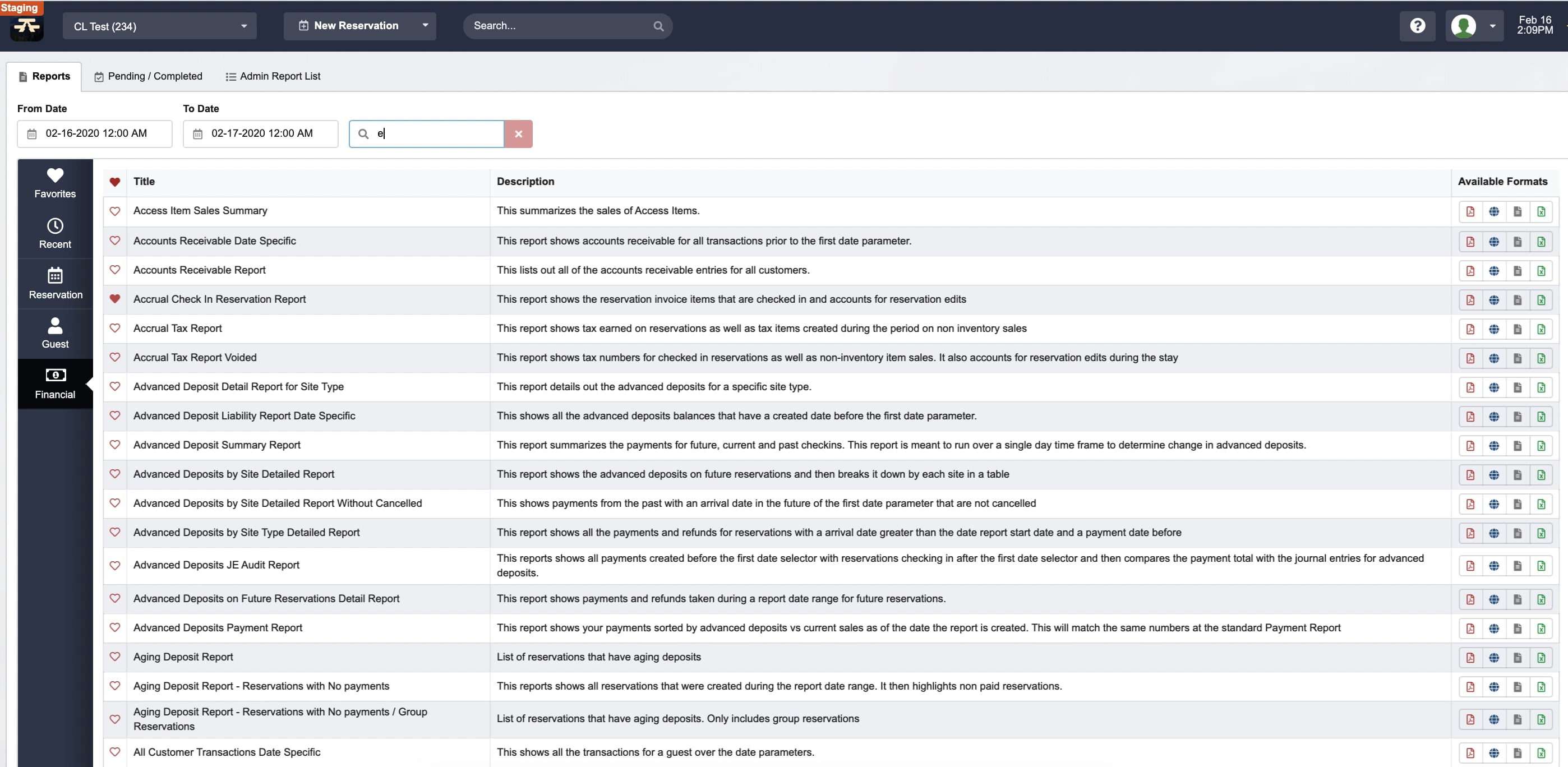The height and width of the screenshot is (767, 1568).
Task: Favorite the Aging Deposit Report
Action: point(115,657)
